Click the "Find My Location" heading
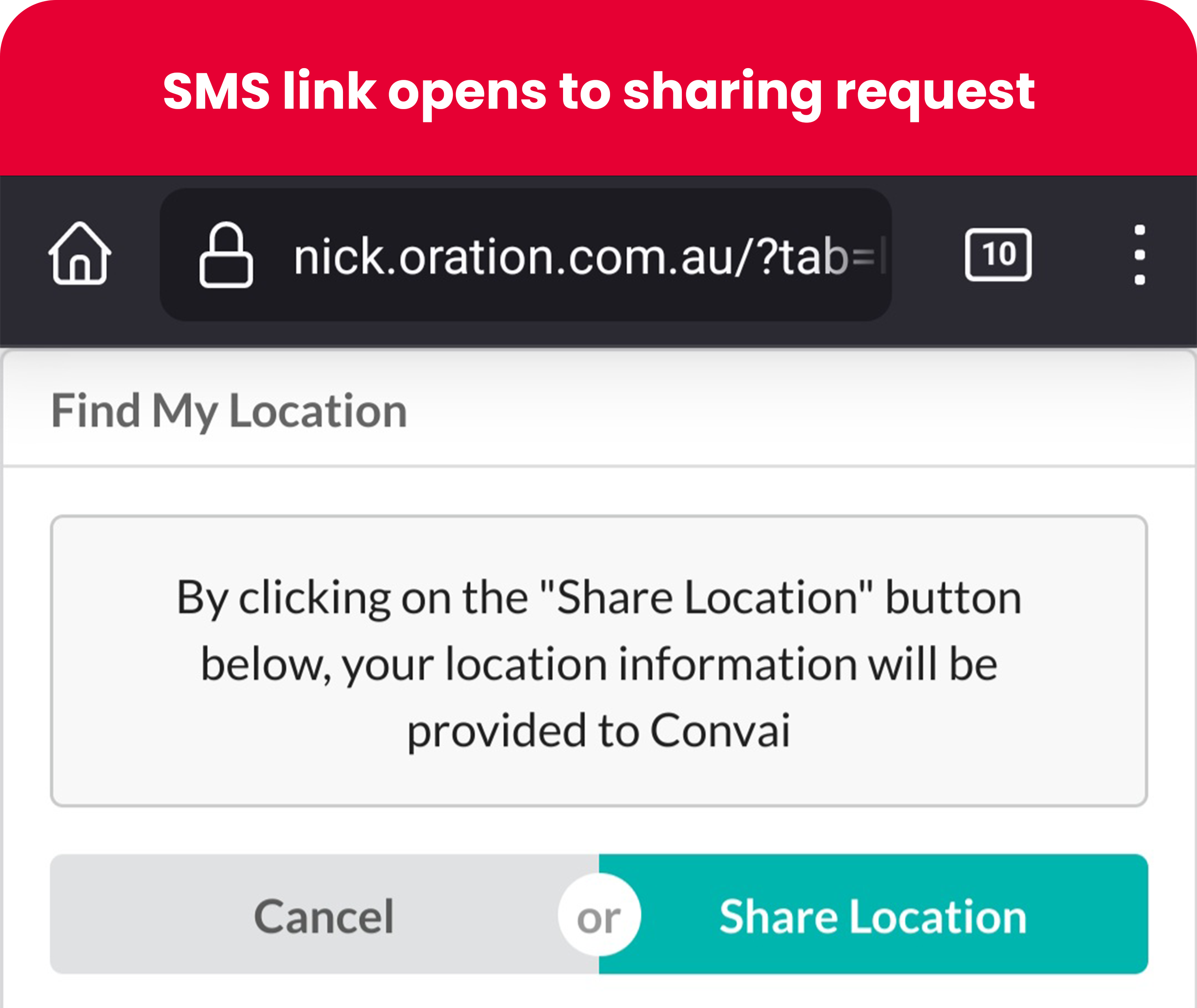This screenshot has height=1008, width=1197. (x=229, y=410)
